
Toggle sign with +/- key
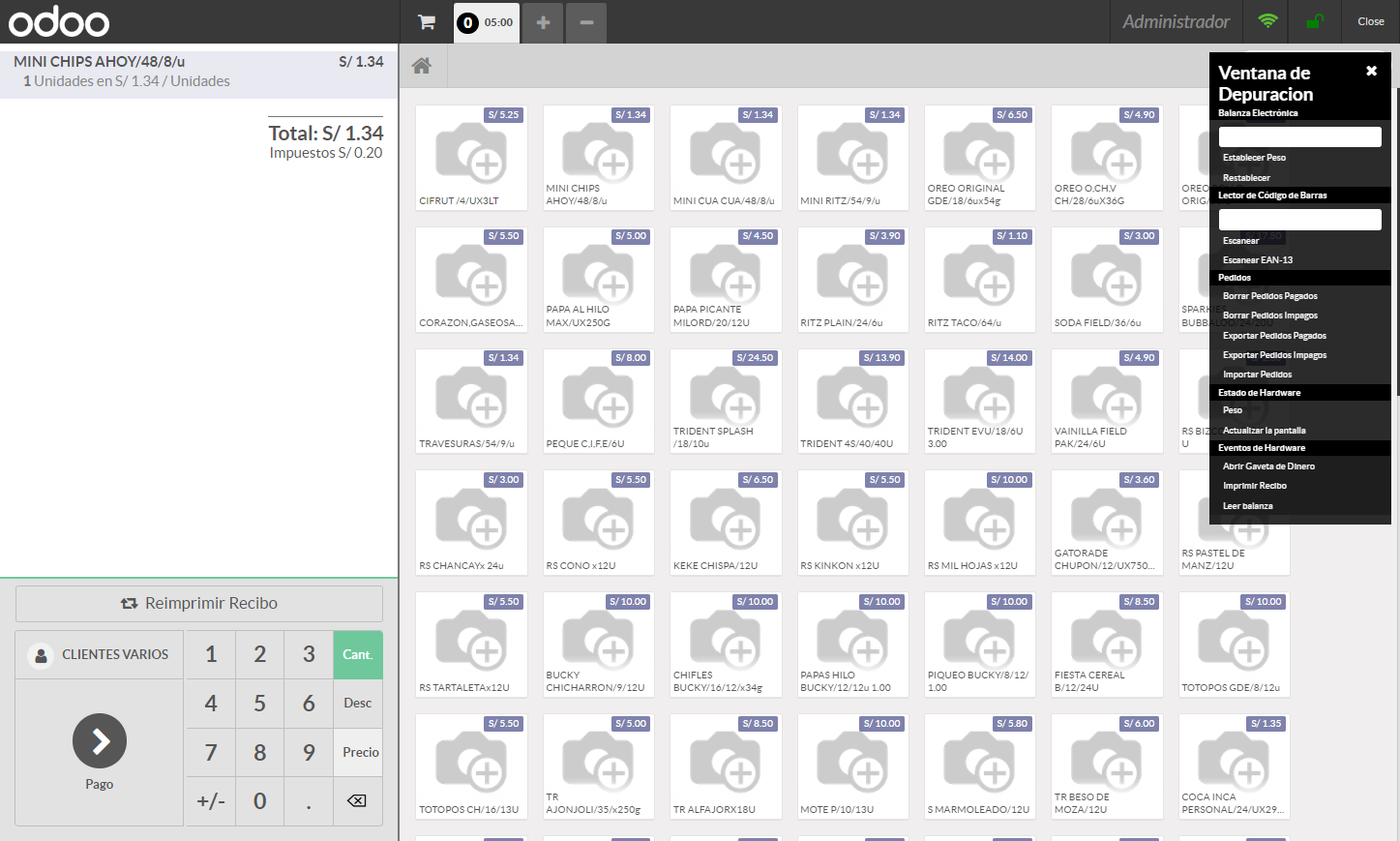[x=211, y=800]
